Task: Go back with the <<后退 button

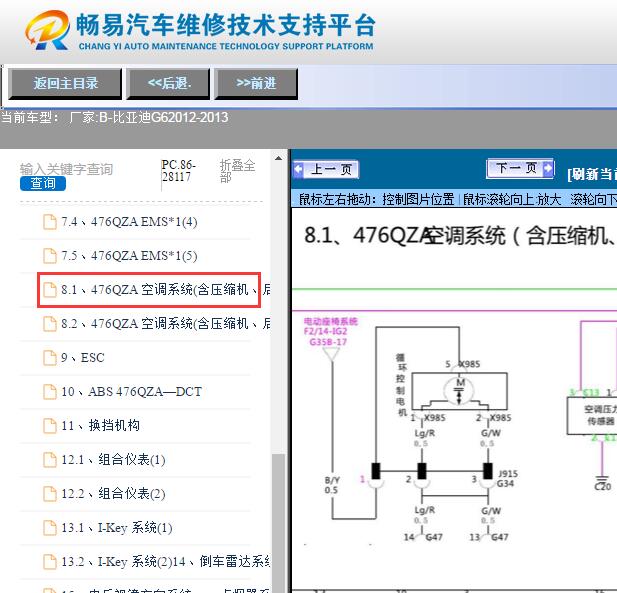Action: tap(168, 83)
